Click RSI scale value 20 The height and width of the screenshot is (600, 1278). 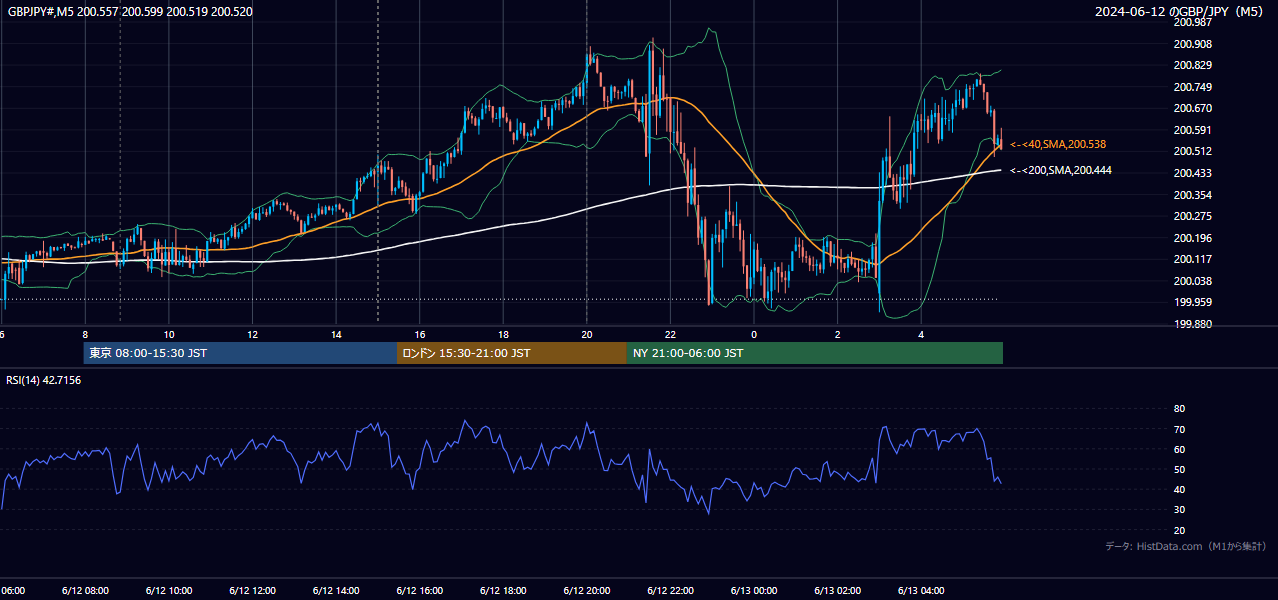pyautogui.click(x=1179, y=530)
